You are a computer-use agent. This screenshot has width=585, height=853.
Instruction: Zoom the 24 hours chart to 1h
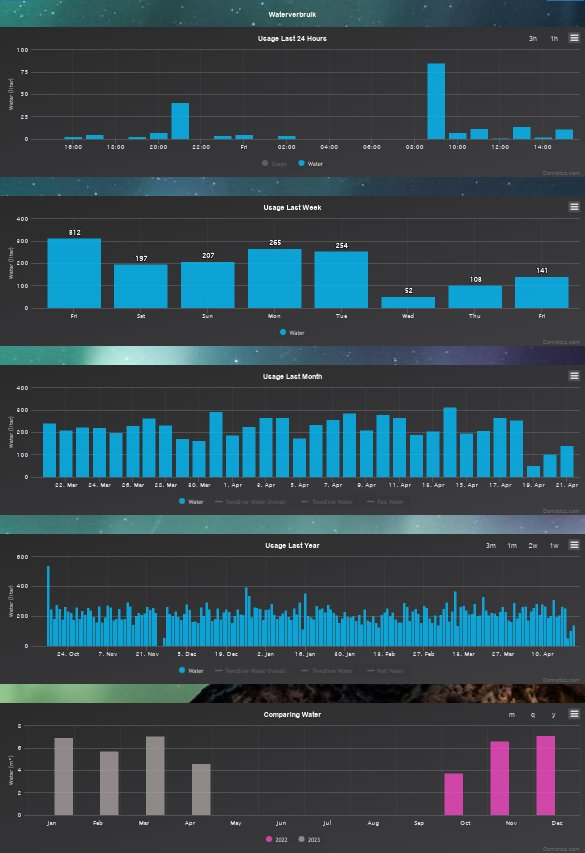point(554,39)
